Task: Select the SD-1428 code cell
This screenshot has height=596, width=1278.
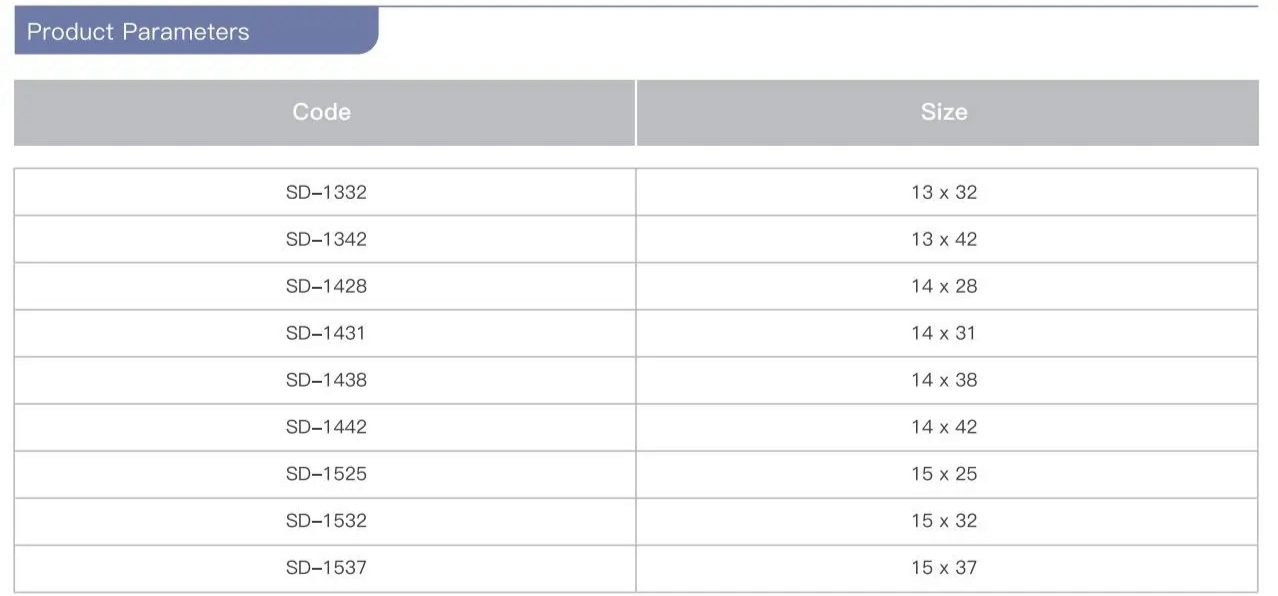Action: point(326,286)
